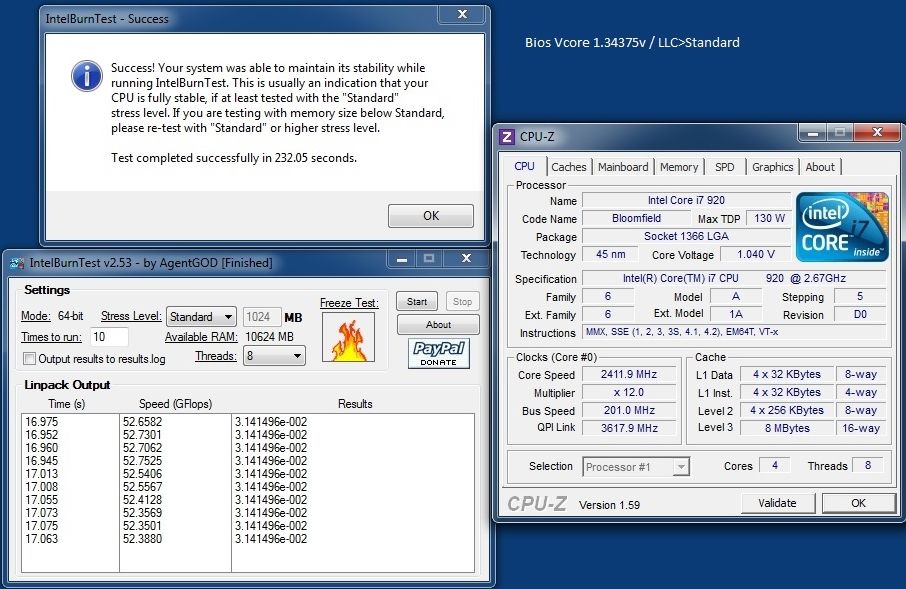
Task: Open the About tab in CPU-Z
Action: tap(820, 167)
